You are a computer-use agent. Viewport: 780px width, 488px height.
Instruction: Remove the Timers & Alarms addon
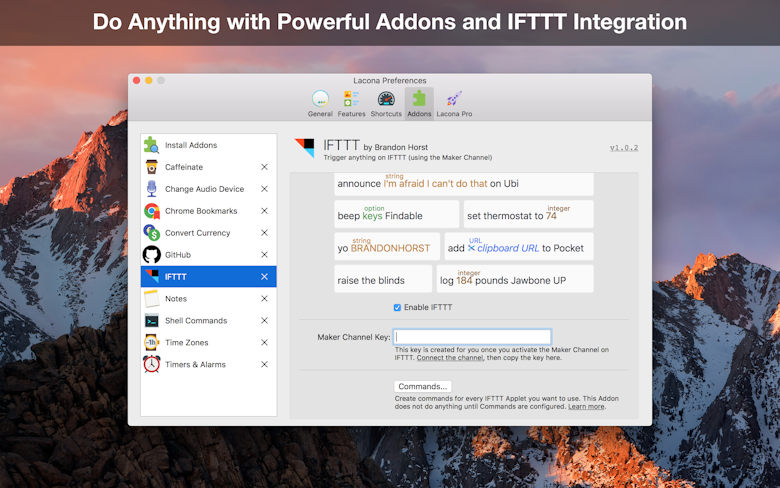pos(265,364)
